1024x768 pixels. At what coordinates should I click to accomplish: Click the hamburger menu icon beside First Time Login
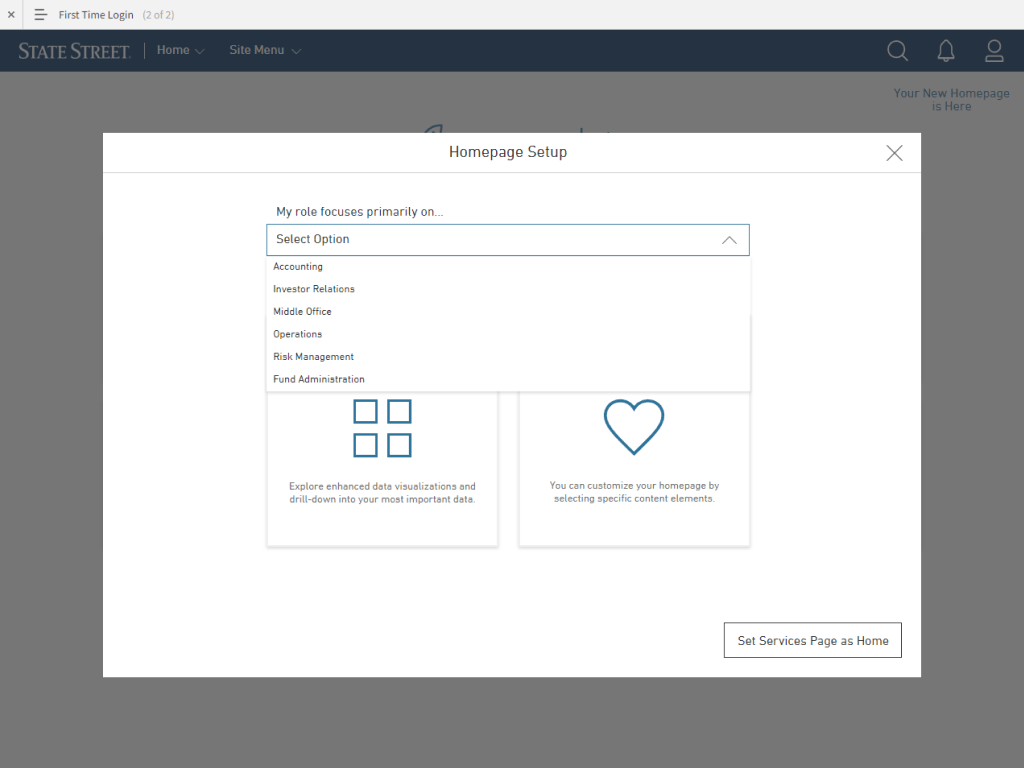coord(41,15)
